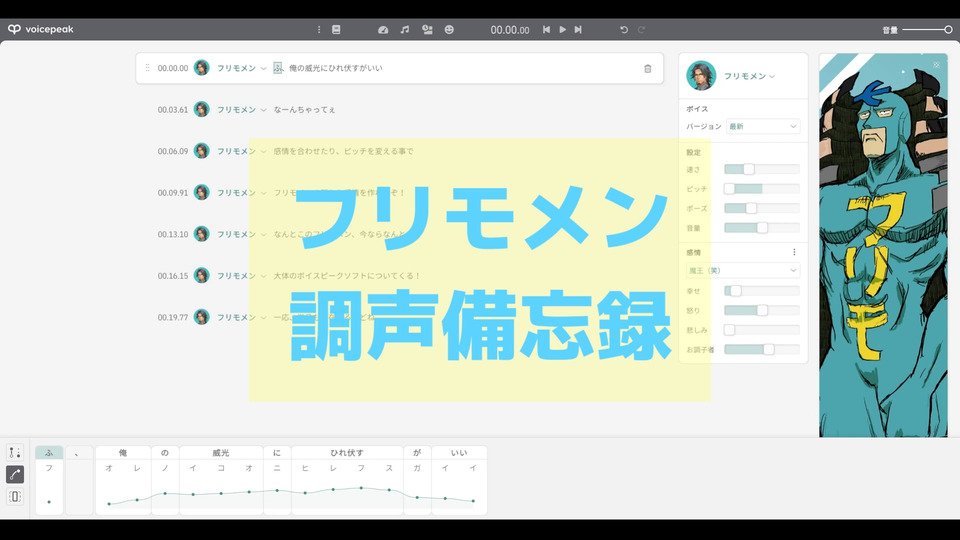Open 感情 section three-dot options
Viewport: 960px width, 540px height.
[x=794, y=252]
